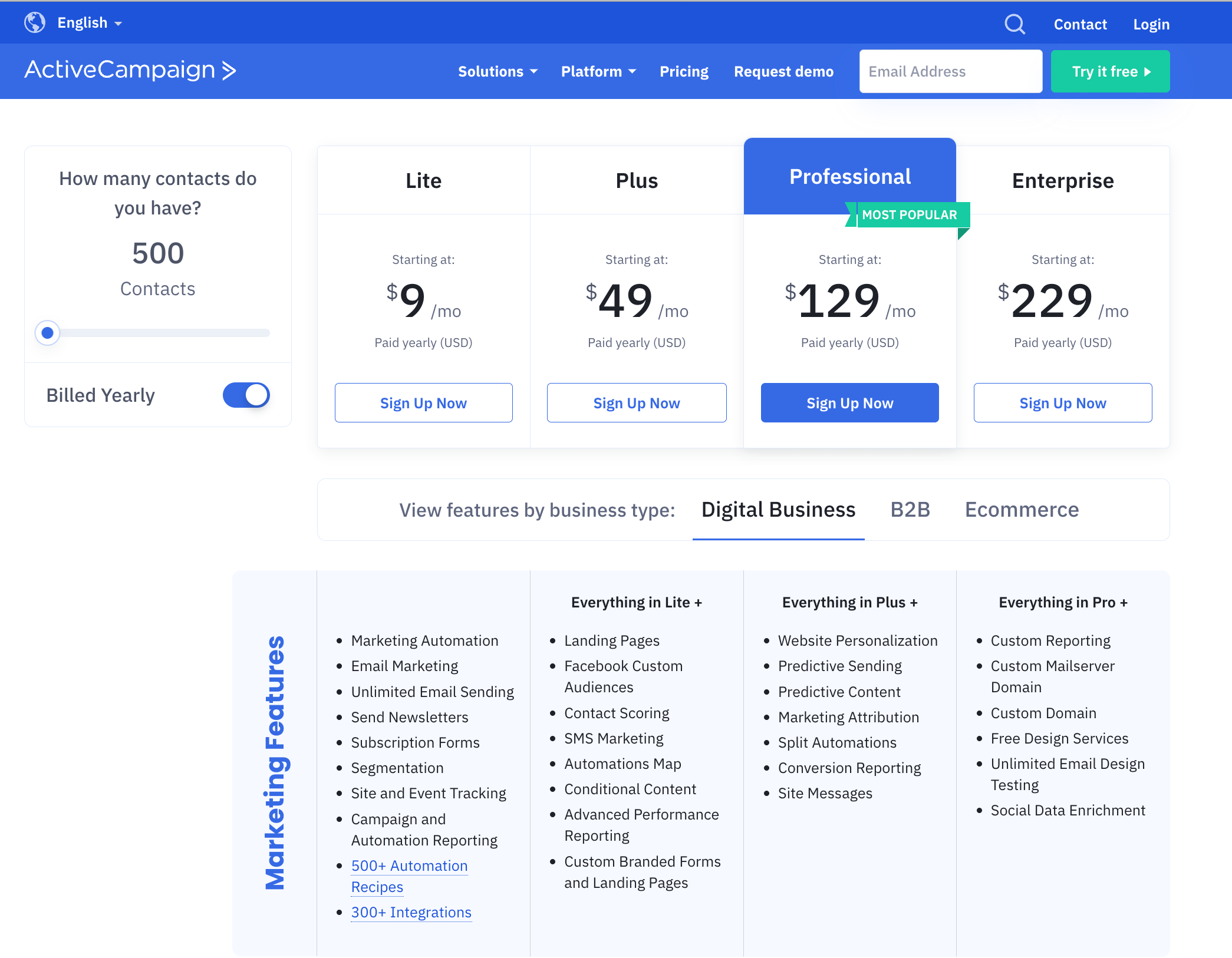
Task: Open Request demo menu item
Action: click(x=783, y=71)
